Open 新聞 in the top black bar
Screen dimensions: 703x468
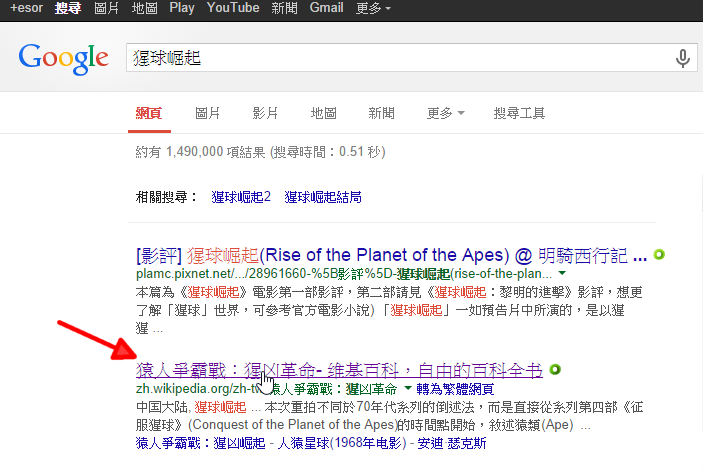[x=284, y=8]
